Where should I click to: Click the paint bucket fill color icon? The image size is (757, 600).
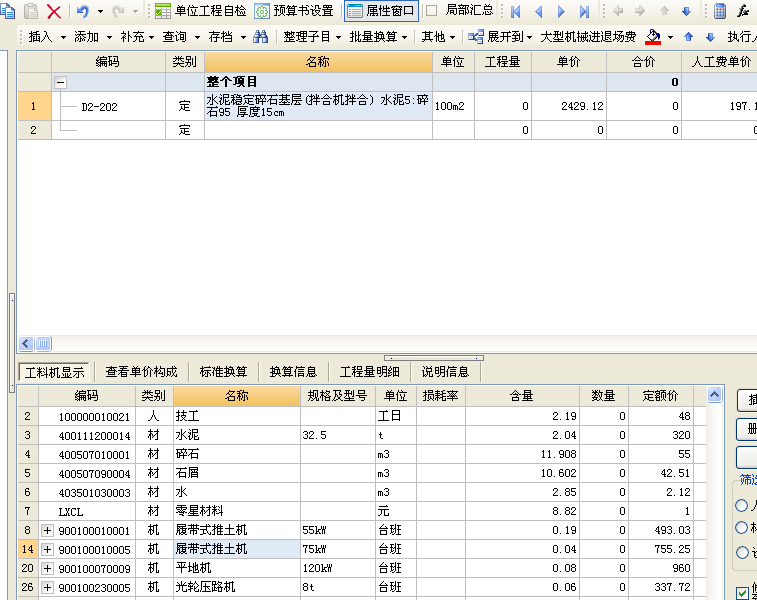pos(653,37)
